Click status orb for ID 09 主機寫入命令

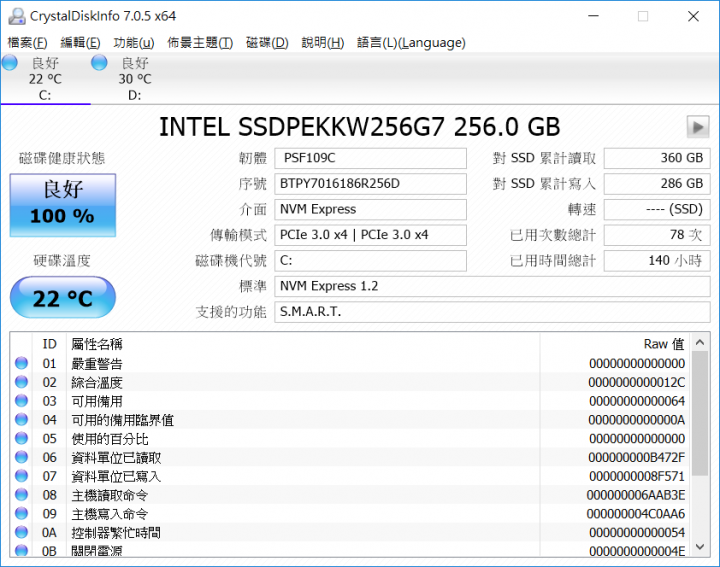(x=21, y=514)
